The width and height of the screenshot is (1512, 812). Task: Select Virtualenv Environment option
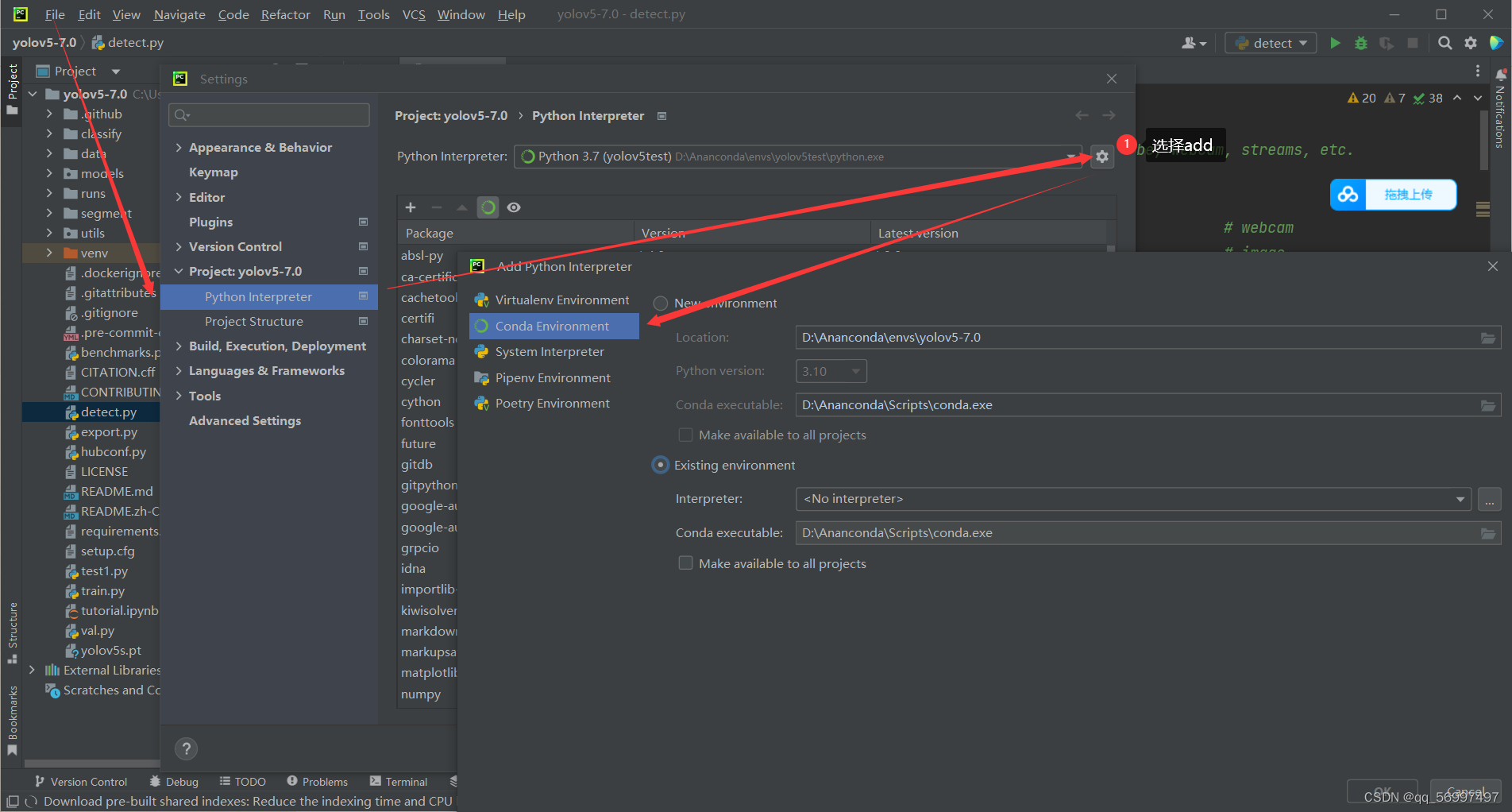tap(554, 300)
